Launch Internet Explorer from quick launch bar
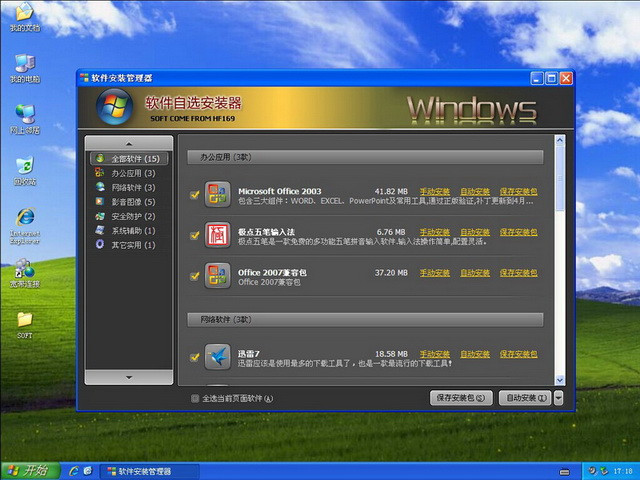 74,471
